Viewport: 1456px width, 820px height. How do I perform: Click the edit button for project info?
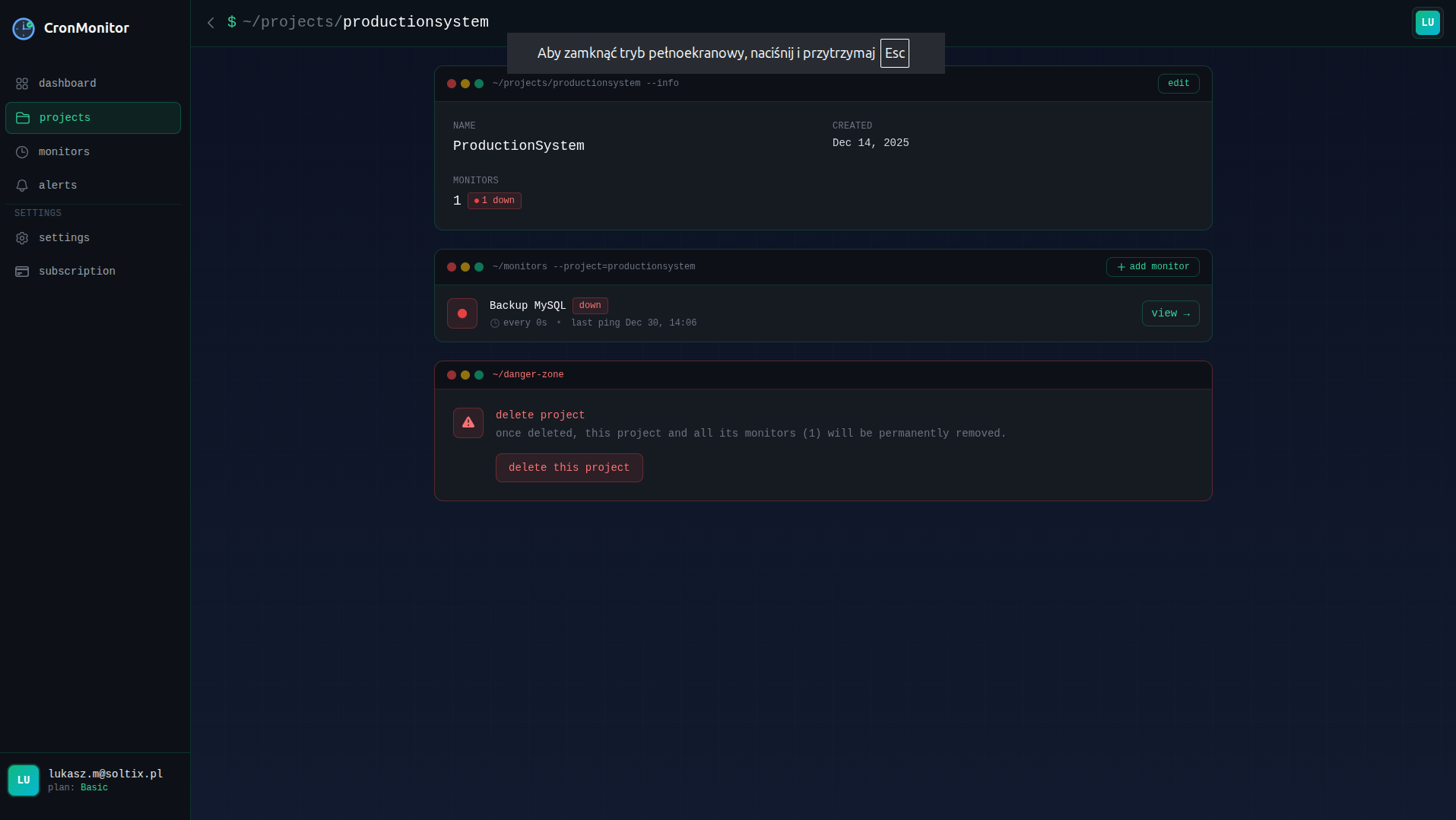1177,84
